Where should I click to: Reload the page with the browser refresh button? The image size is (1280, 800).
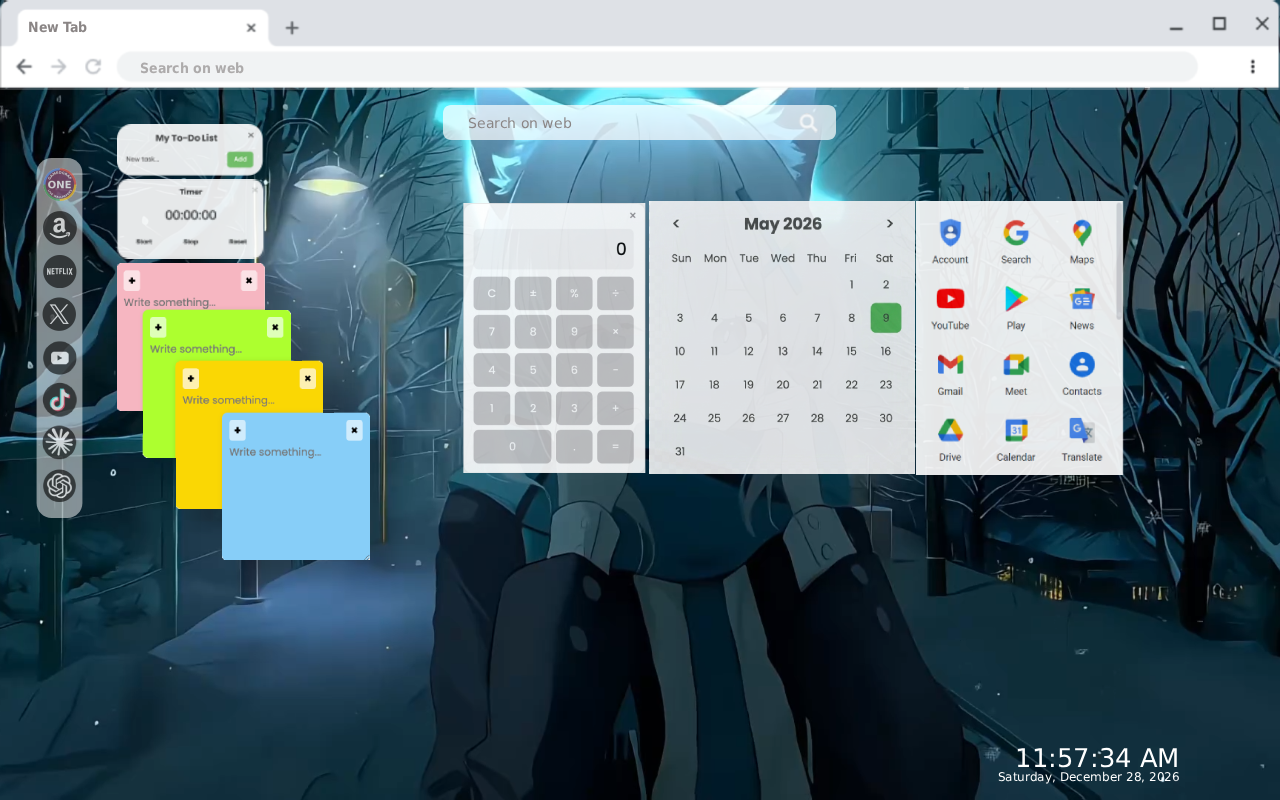pyautogui.click(x=93, y=67)
